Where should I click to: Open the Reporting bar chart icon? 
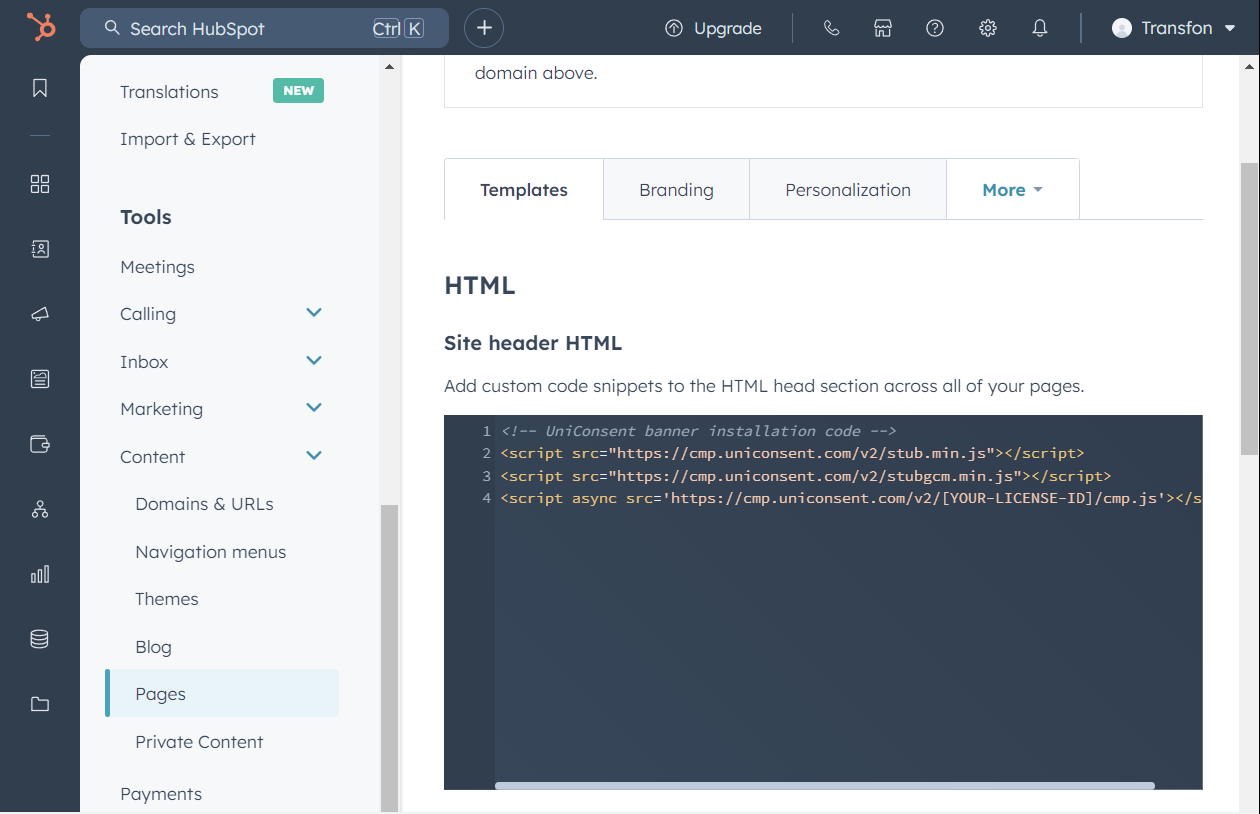[x=40, y=574]
